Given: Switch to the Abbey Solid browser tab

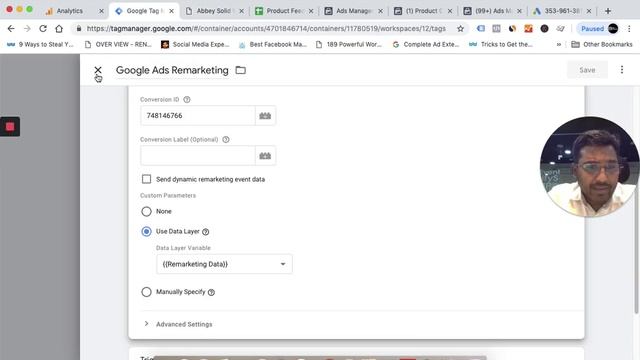Looking at the screenshot, I should 213,11.
